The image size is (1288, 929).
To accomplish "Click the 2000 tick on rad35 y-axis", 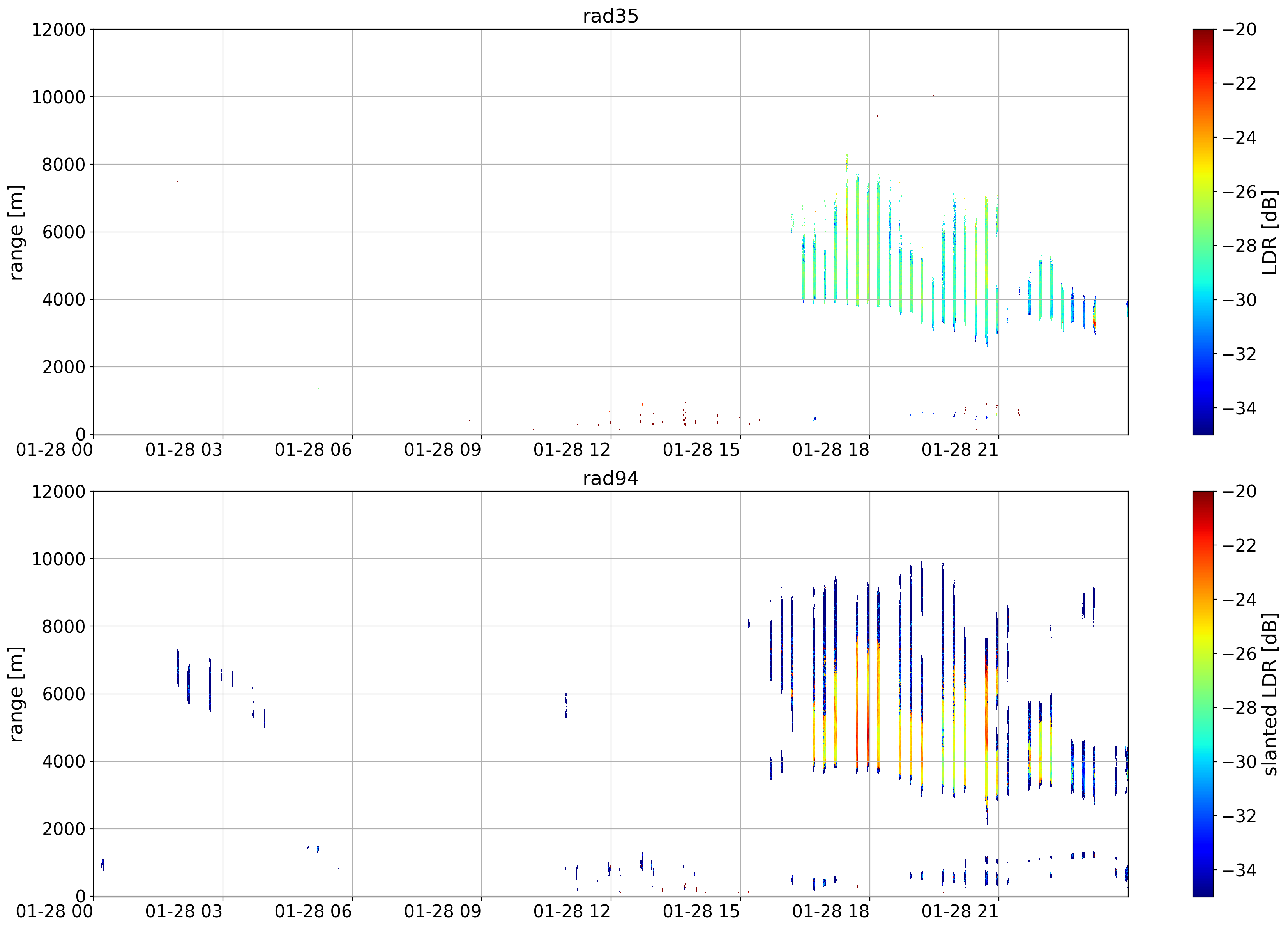I will 64,367.
